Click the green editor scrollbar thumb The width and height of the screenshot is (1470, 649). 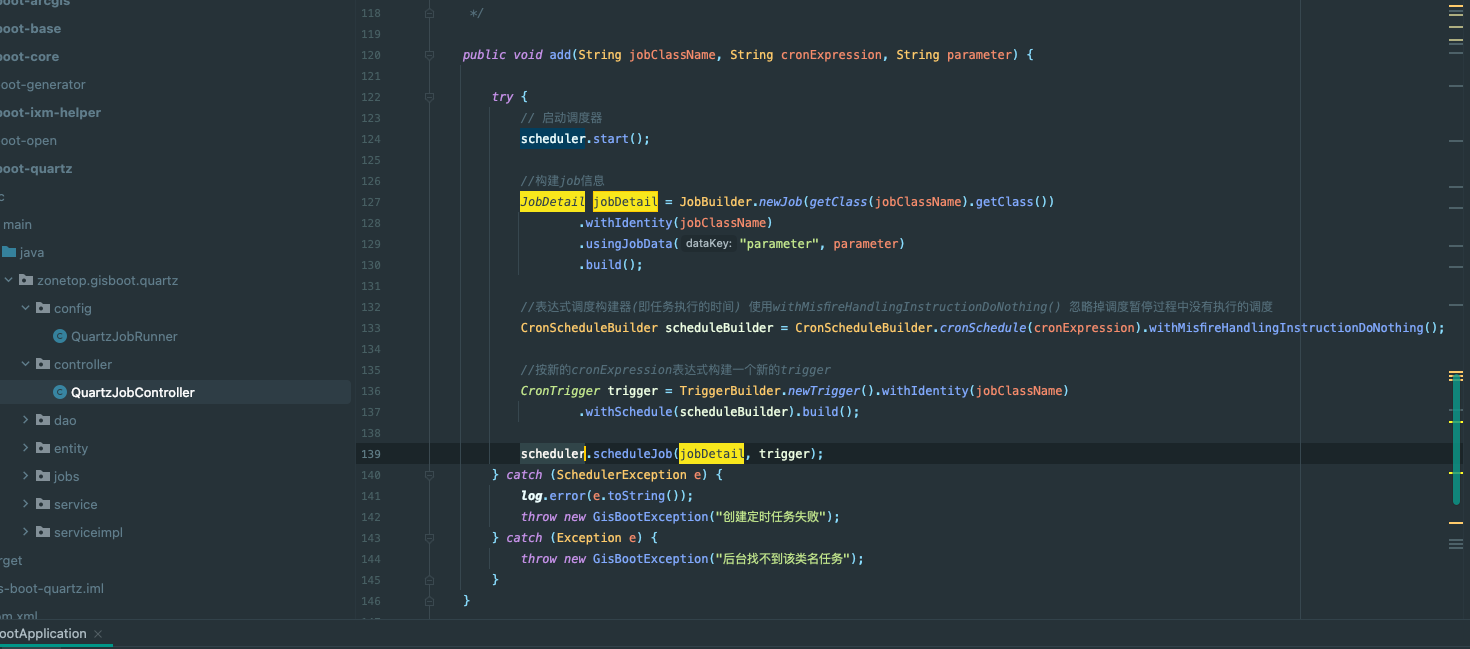[x=1456, y=440]
